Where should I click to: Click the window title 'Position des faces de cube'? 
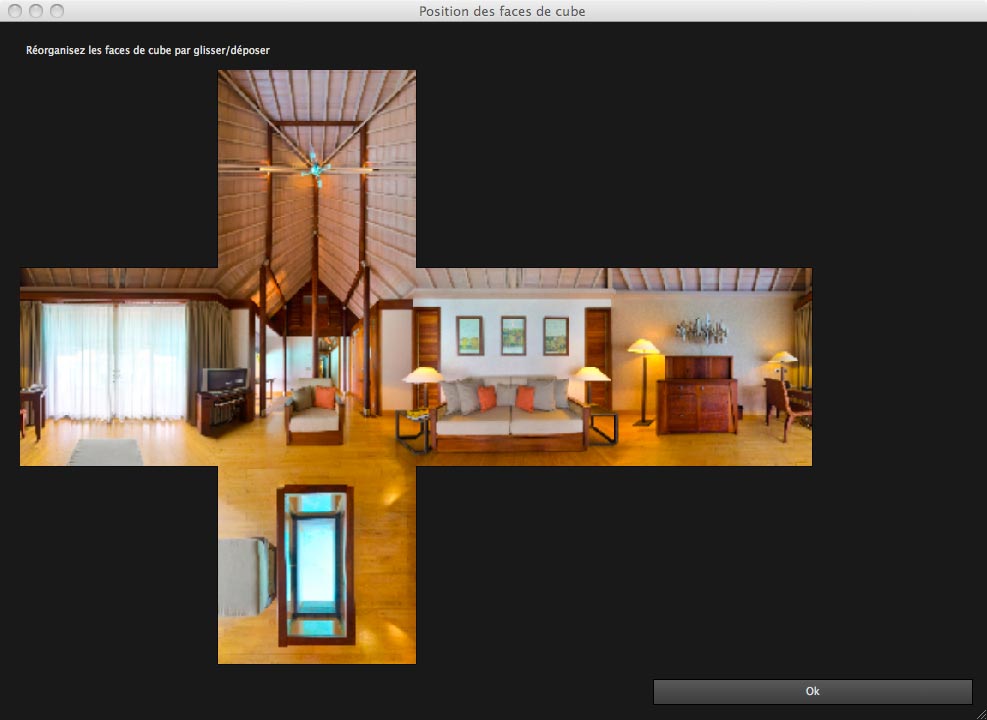pos(502,11)
